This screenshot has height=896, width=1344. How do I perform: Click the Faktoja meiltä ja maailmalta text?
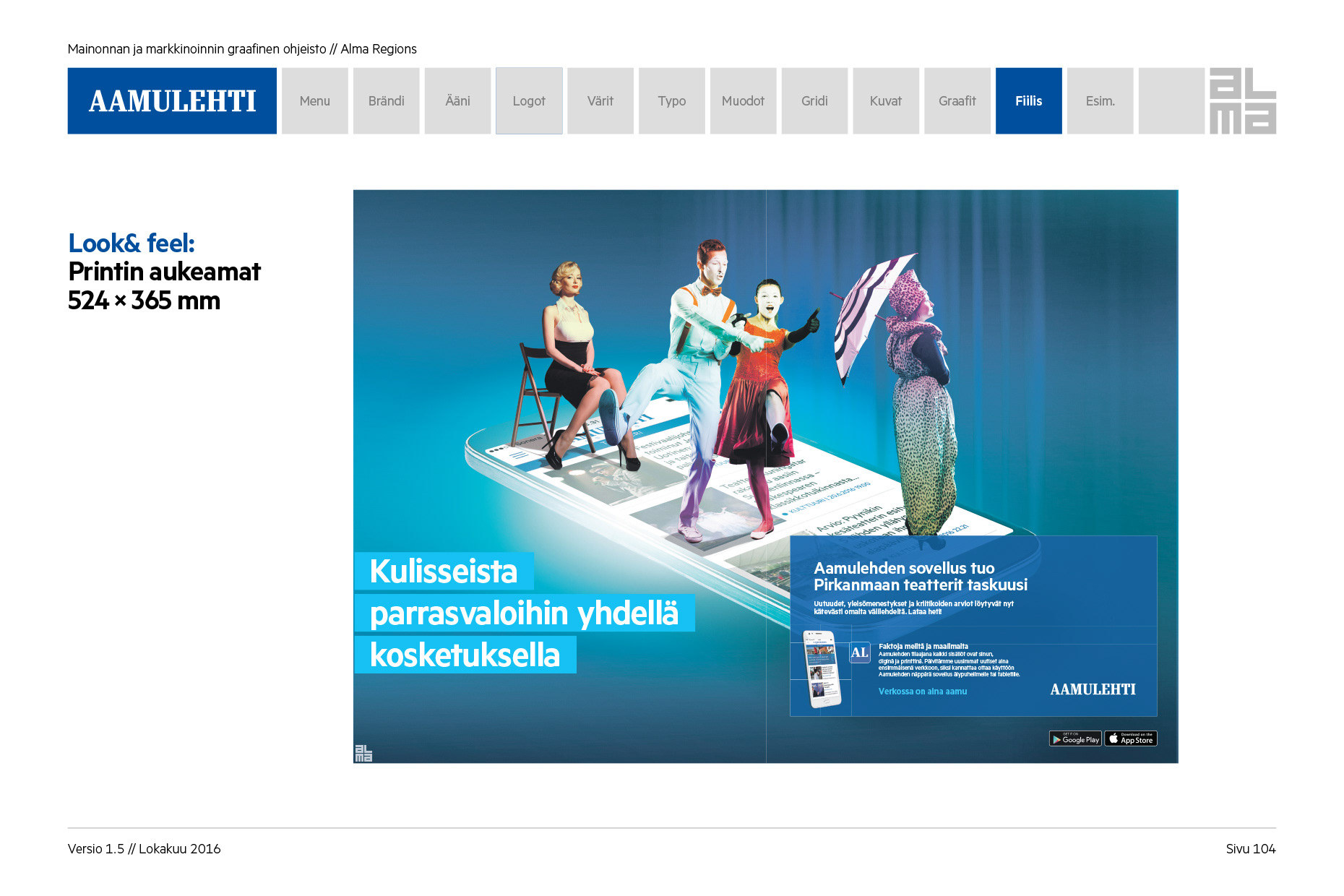(923, 646)
